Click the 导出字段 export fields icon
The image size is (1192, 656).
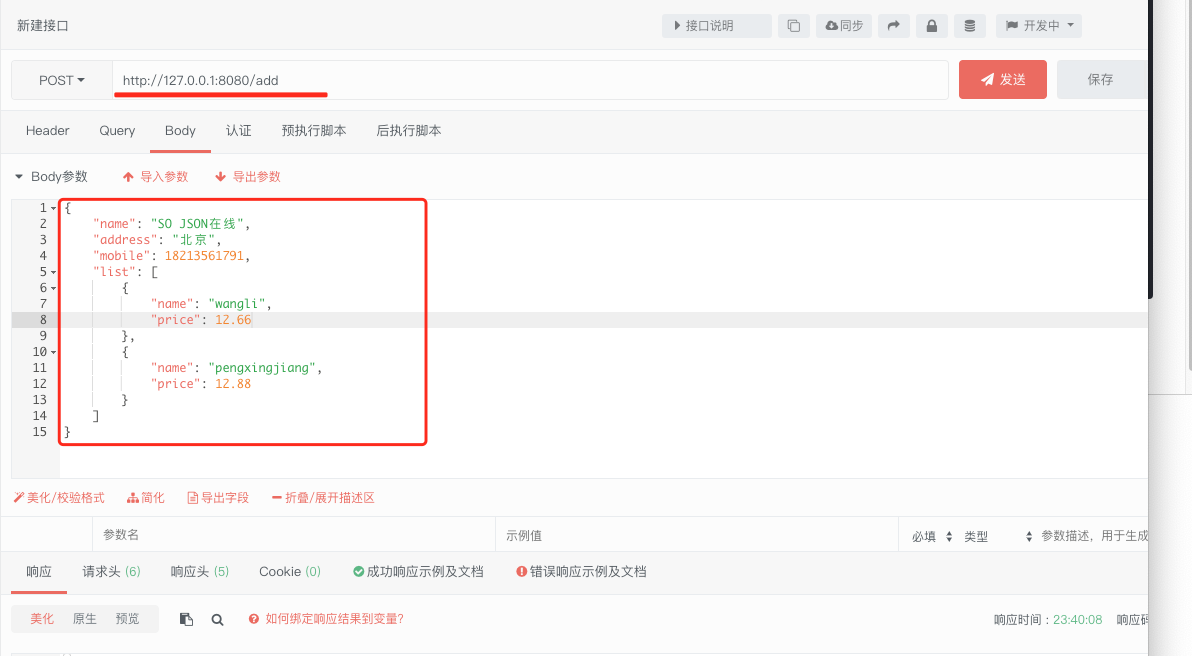217,497
